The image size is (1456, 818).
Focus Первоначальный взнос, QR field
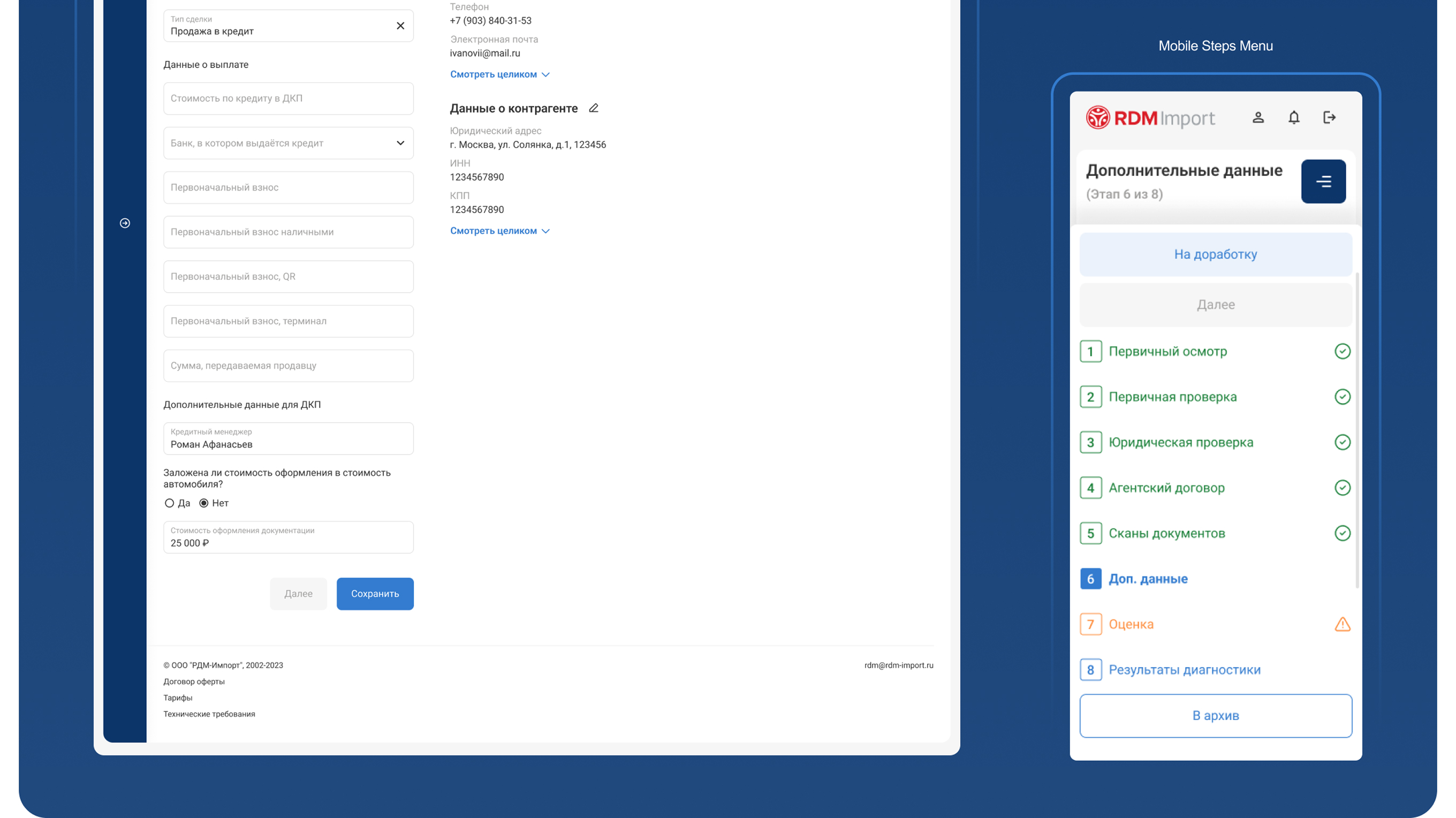pos(289,276)
